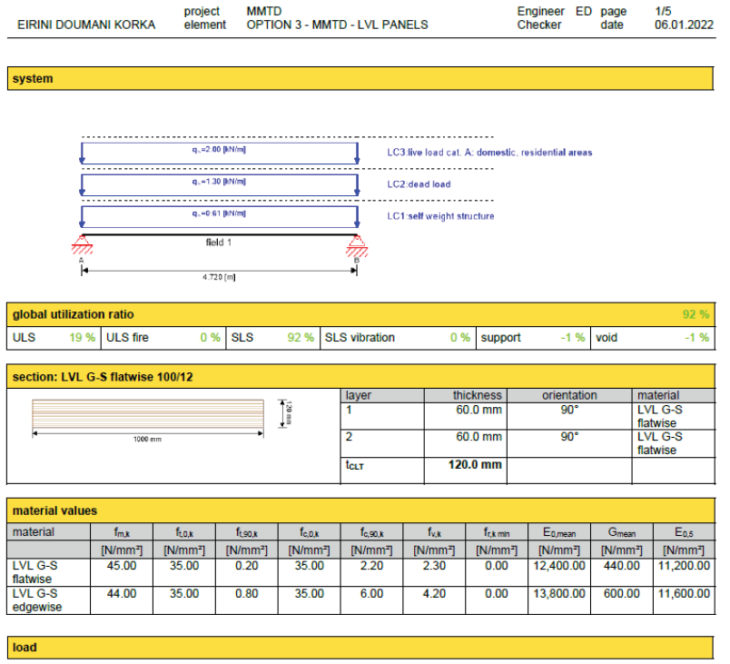730x664 pixels.
Task: Click the 'Checker' label in the header
Action: tap(539, 25)
